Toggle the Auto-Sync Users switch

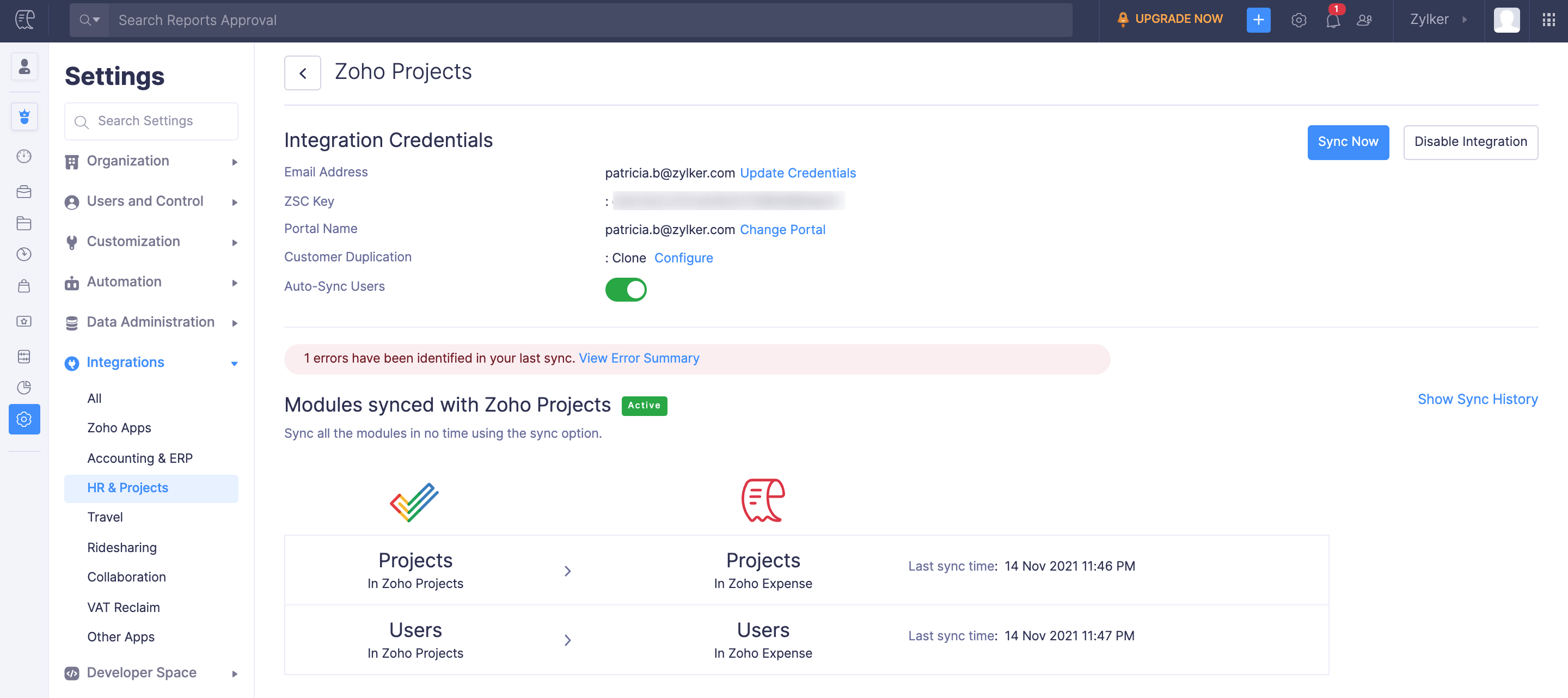point(625,290)
